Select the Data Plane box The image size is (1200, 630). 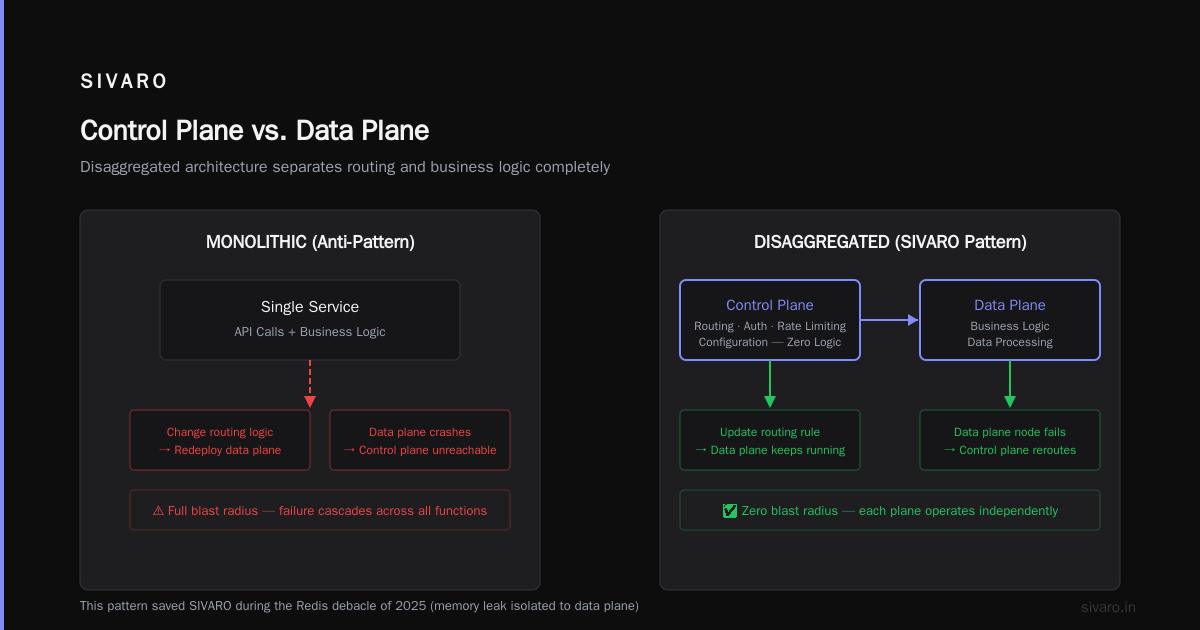(1010, 320)
